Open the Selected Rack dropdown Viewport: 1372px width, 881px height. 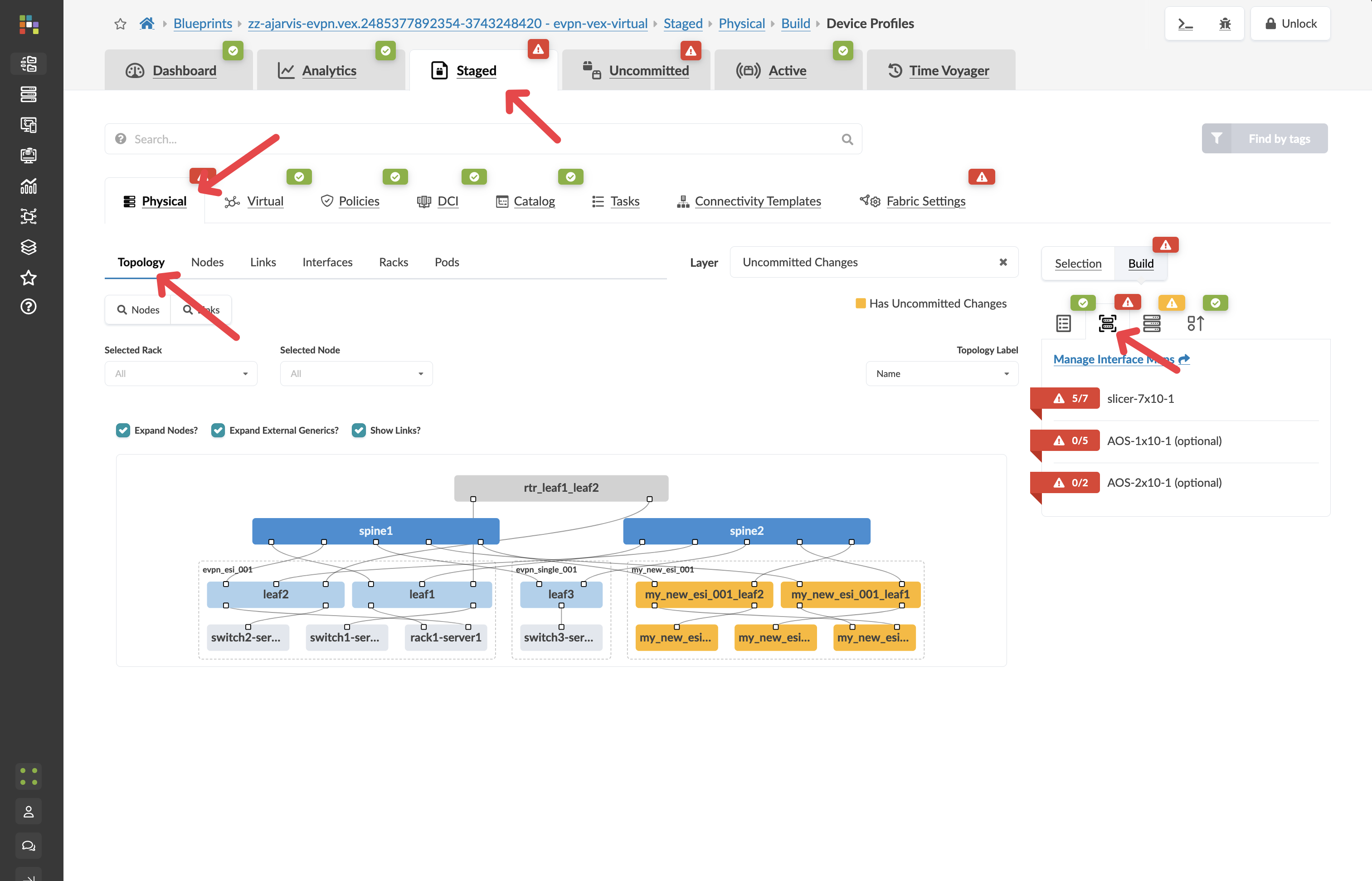(180, 373)
